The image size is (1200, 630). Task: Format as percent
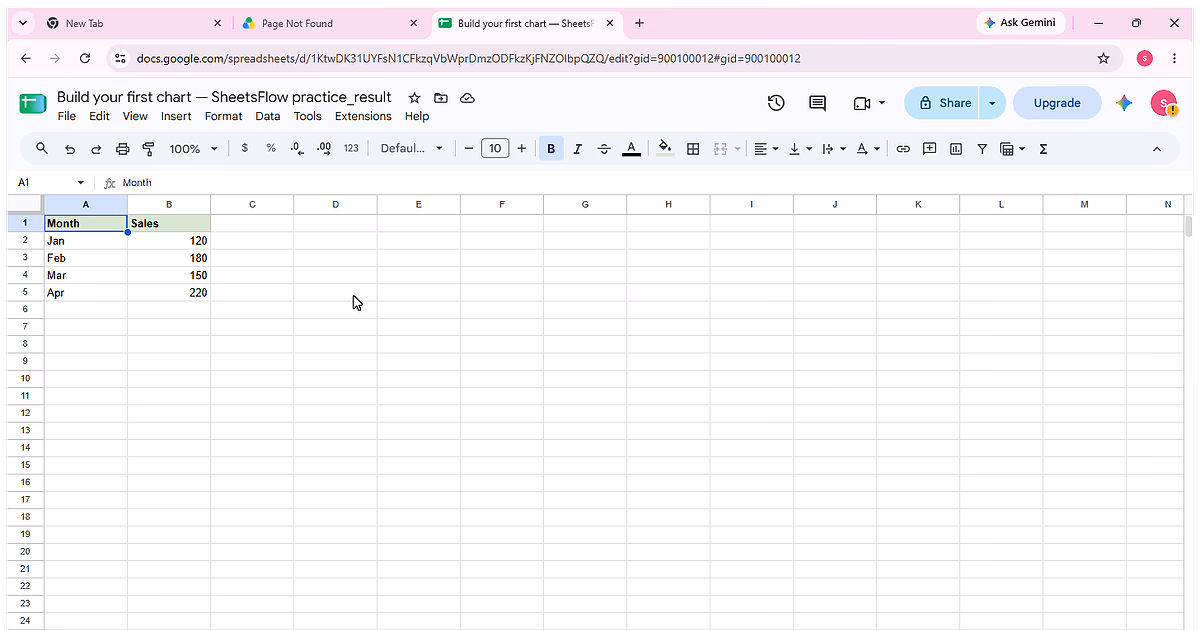point(271,148)
